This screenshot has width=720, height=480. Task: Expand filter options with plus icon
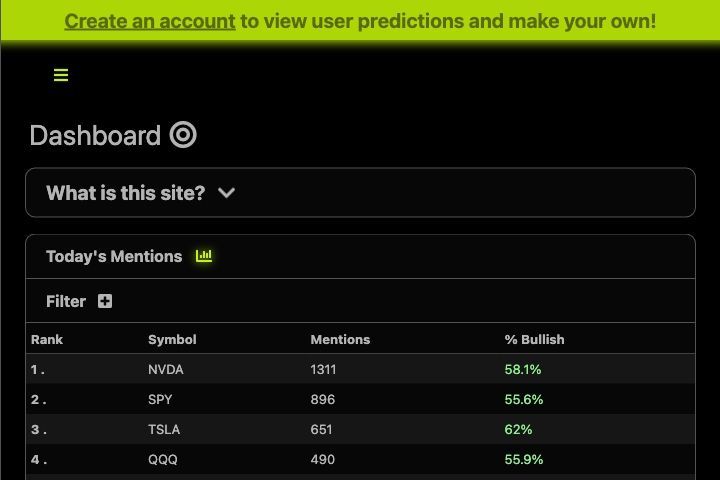(x=105, y=301)
